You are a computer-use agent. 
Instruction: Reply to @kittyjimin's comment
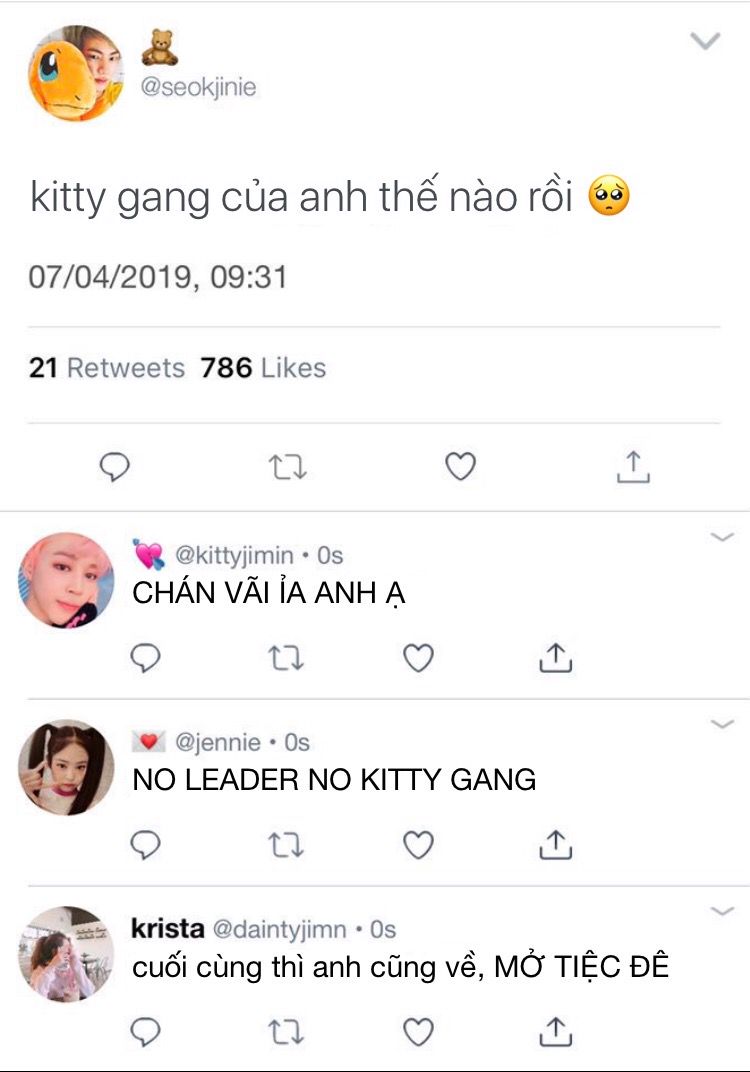[145, 658]
